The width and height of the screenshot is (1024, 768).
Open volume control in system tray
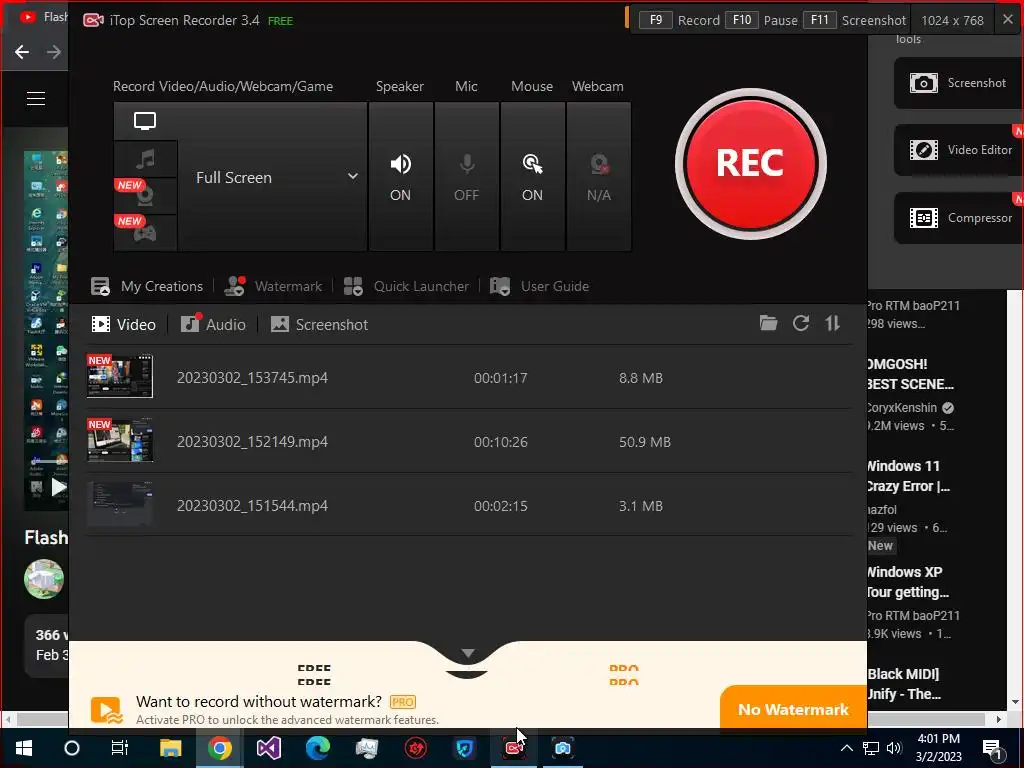[894, 748]
